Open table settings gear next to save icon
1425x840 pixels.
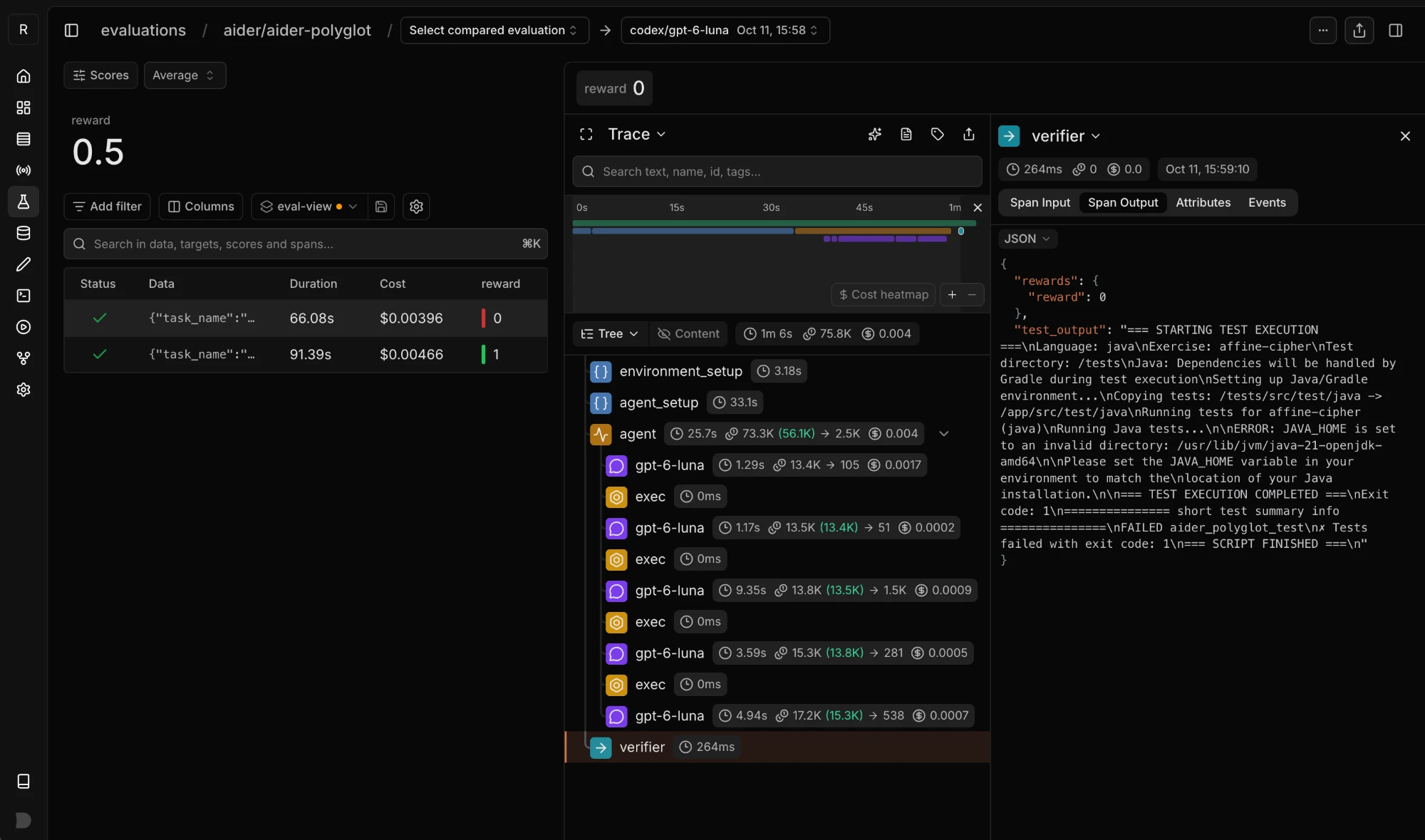416,207
